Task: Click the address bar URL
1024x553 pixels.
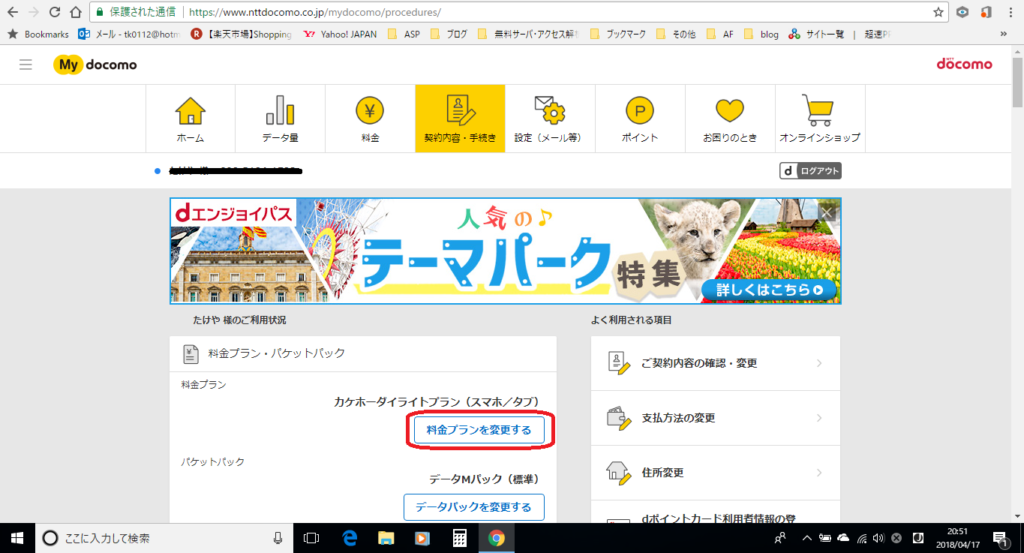Action: (314, 12)
